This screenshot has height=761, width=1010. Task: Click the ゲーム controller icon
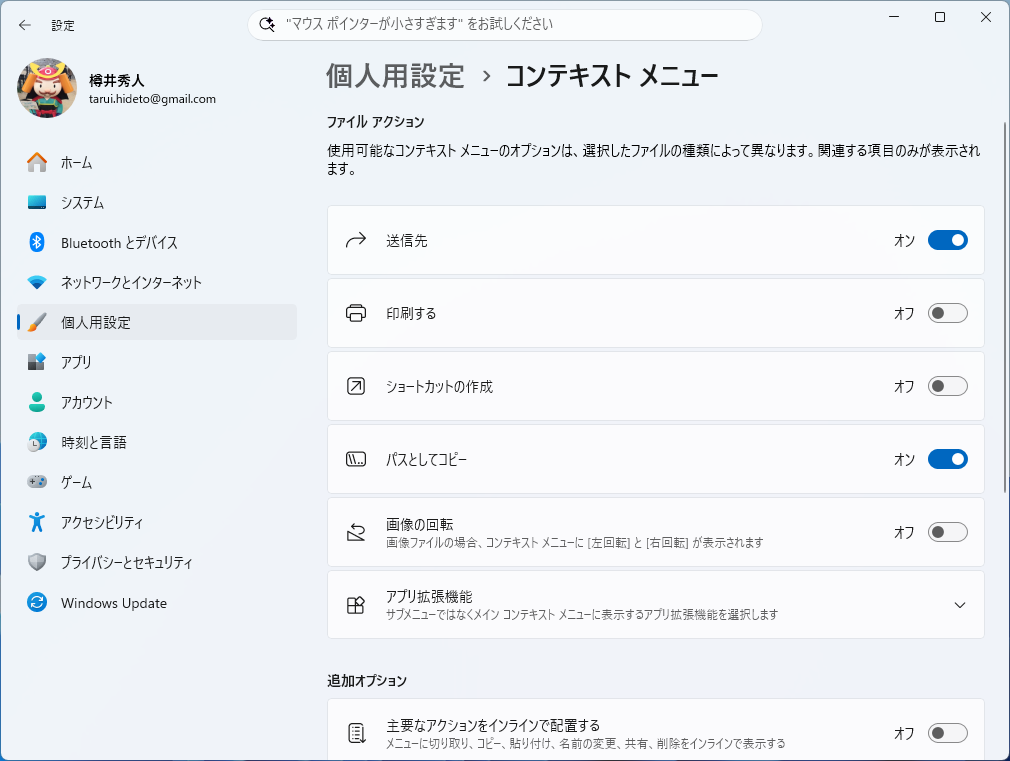coord(37,482)
